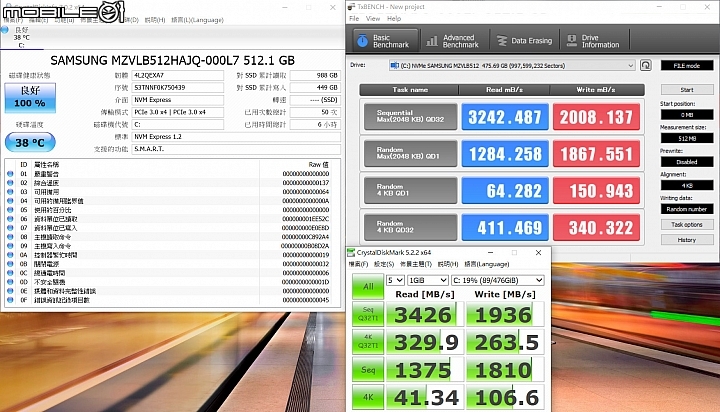Screen dimensions: 720x412
Task: Change the Measurement size 512 MB selector
Action: 687,138
